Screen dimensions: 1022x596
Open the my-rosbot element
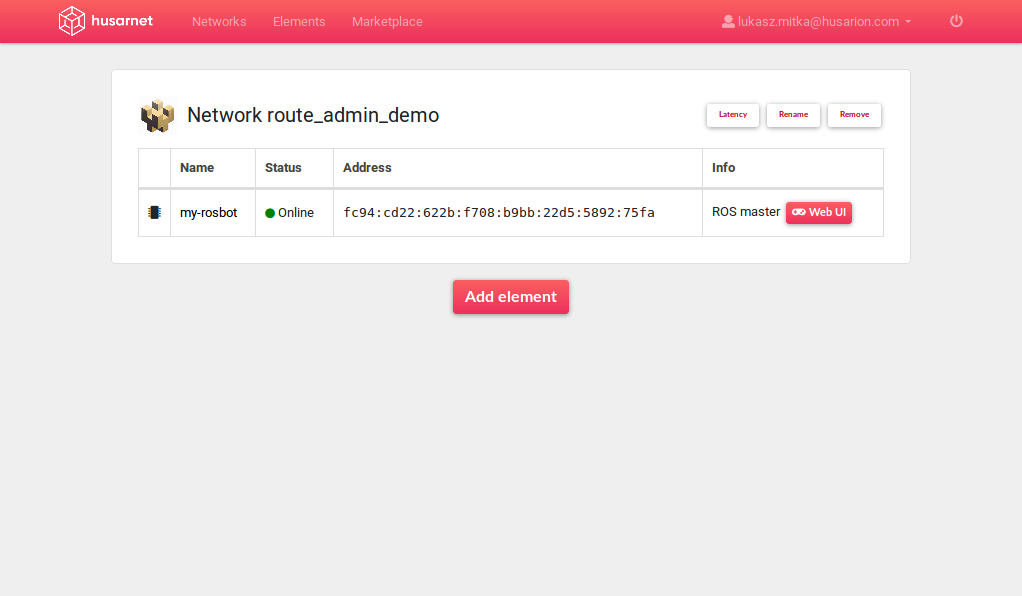(209, 213)
